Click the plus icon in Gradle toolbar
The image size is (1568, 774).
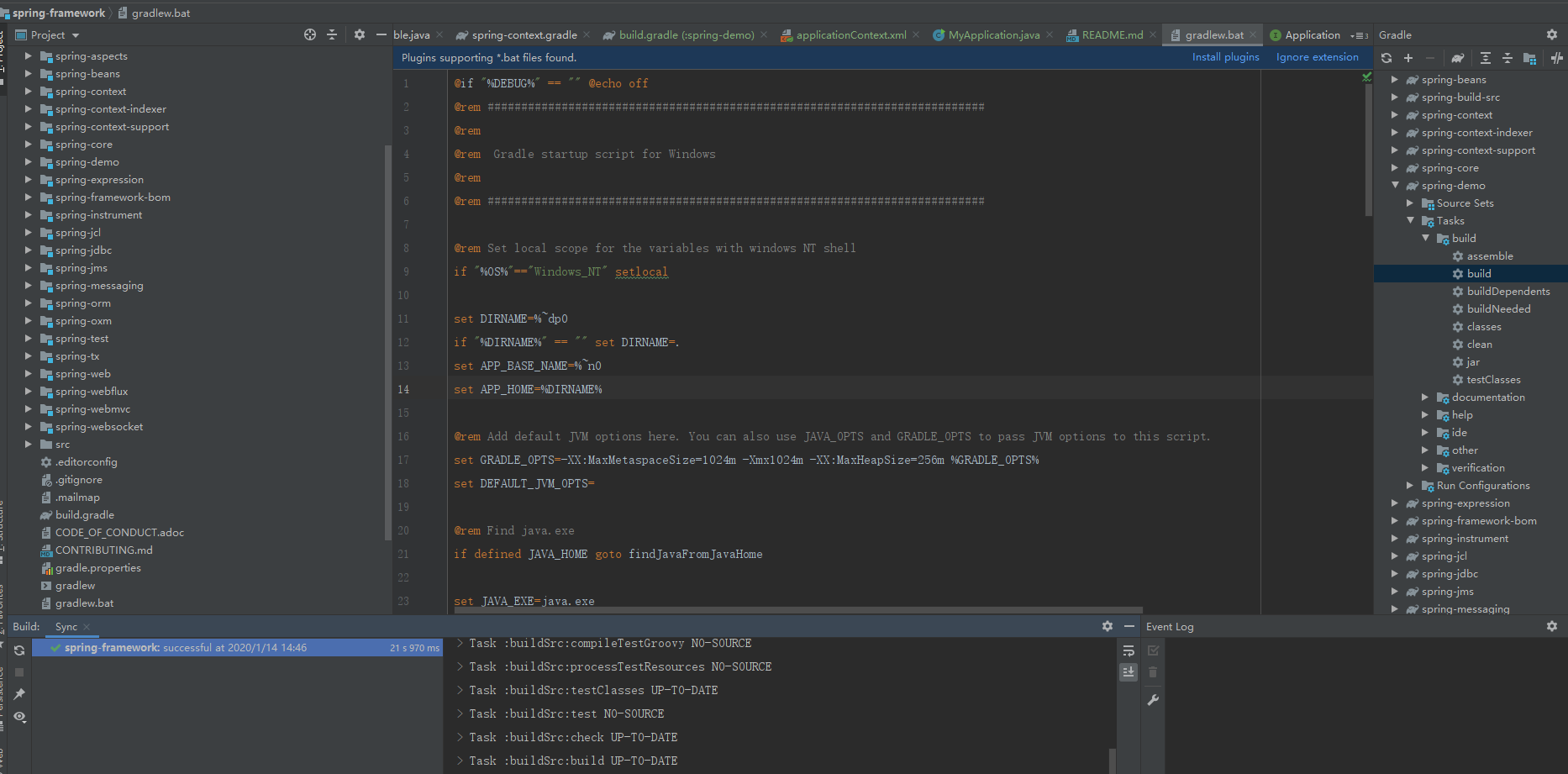click(x=1408, y=58)
